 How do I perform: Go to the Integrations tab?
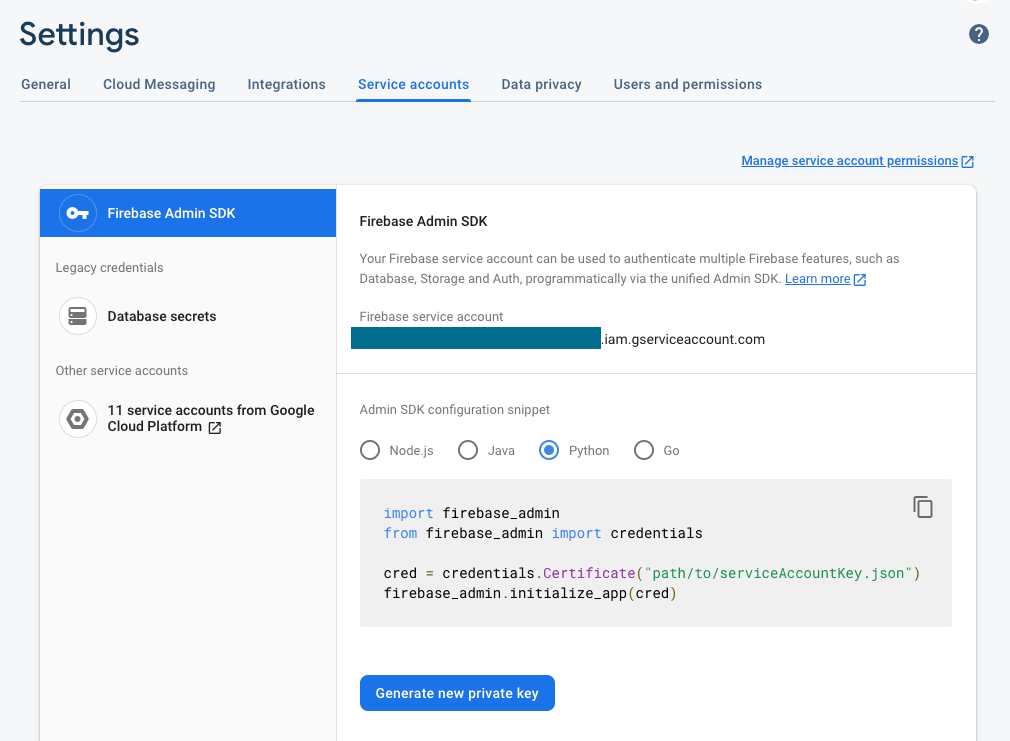pos(287,84)
